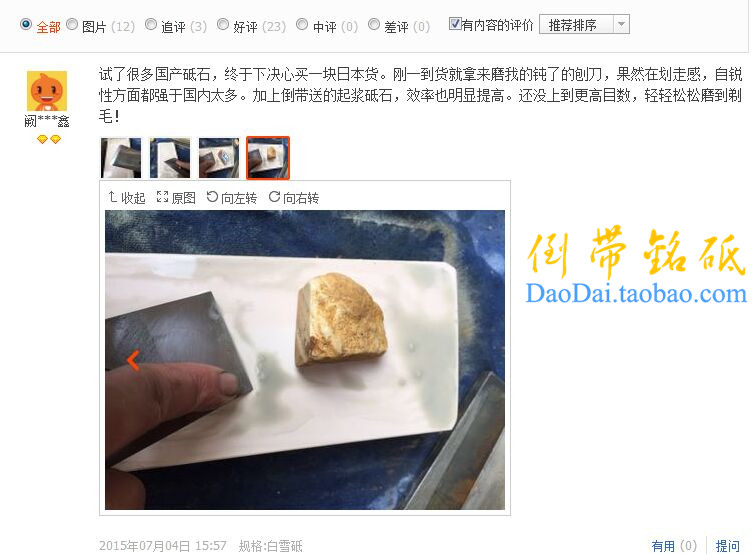Open the 推荐排序 sort dropdown

(x=584, y=25)
